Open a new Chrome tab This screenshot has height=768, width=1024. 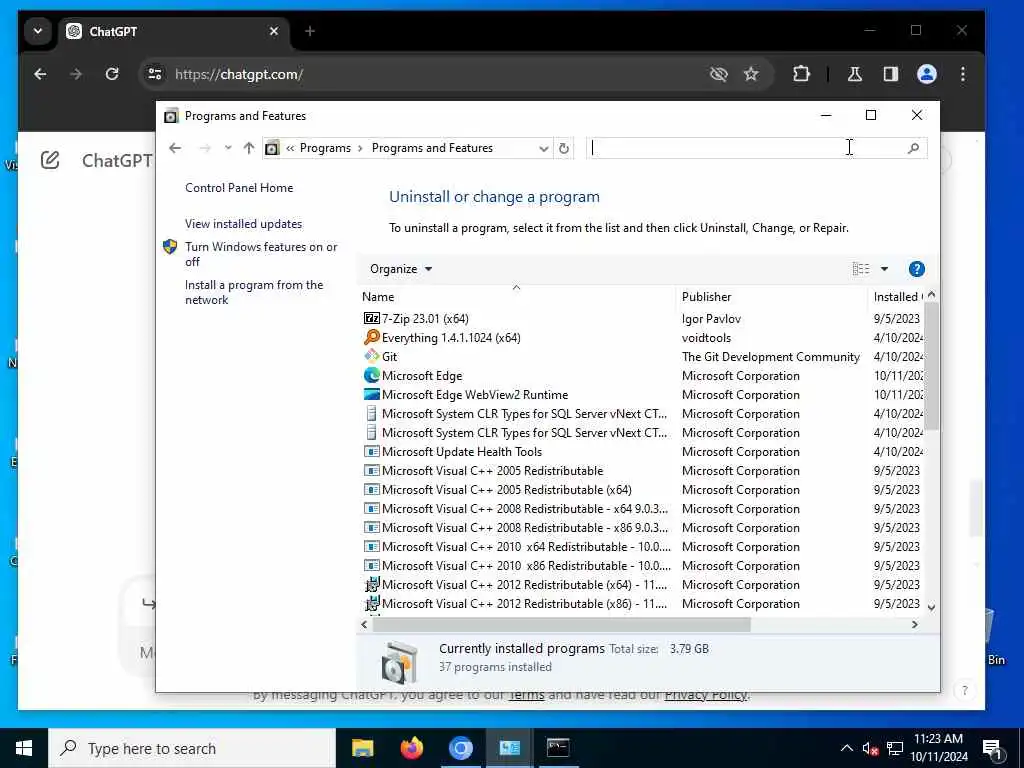click(310, 31)
